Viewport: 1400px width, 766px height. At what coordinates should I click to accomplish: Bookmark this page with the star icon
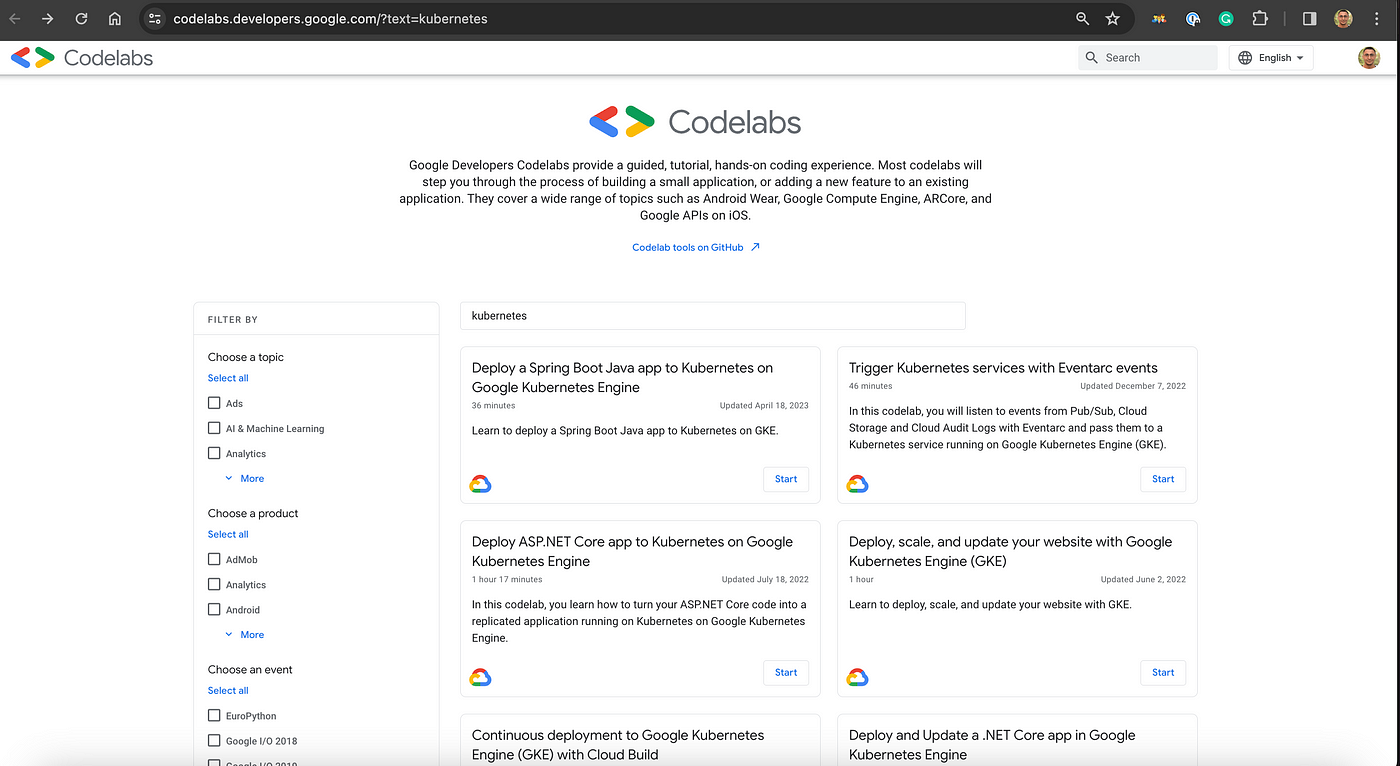(1112, 19)
